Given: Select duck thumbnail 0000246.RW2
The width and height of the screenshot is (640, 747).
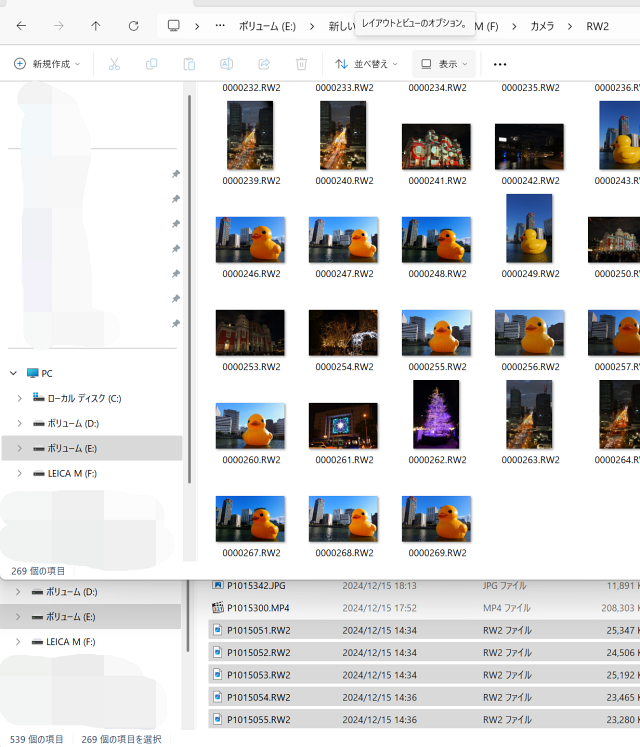Looking at the screenshot, I should click(250, 240).
